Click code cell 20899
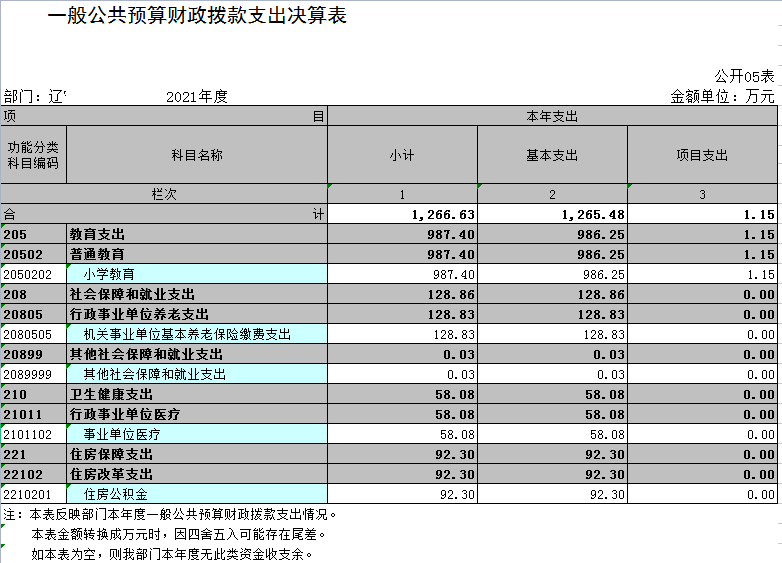The width and height of the screenshot is (782, 563). point(33,354)
